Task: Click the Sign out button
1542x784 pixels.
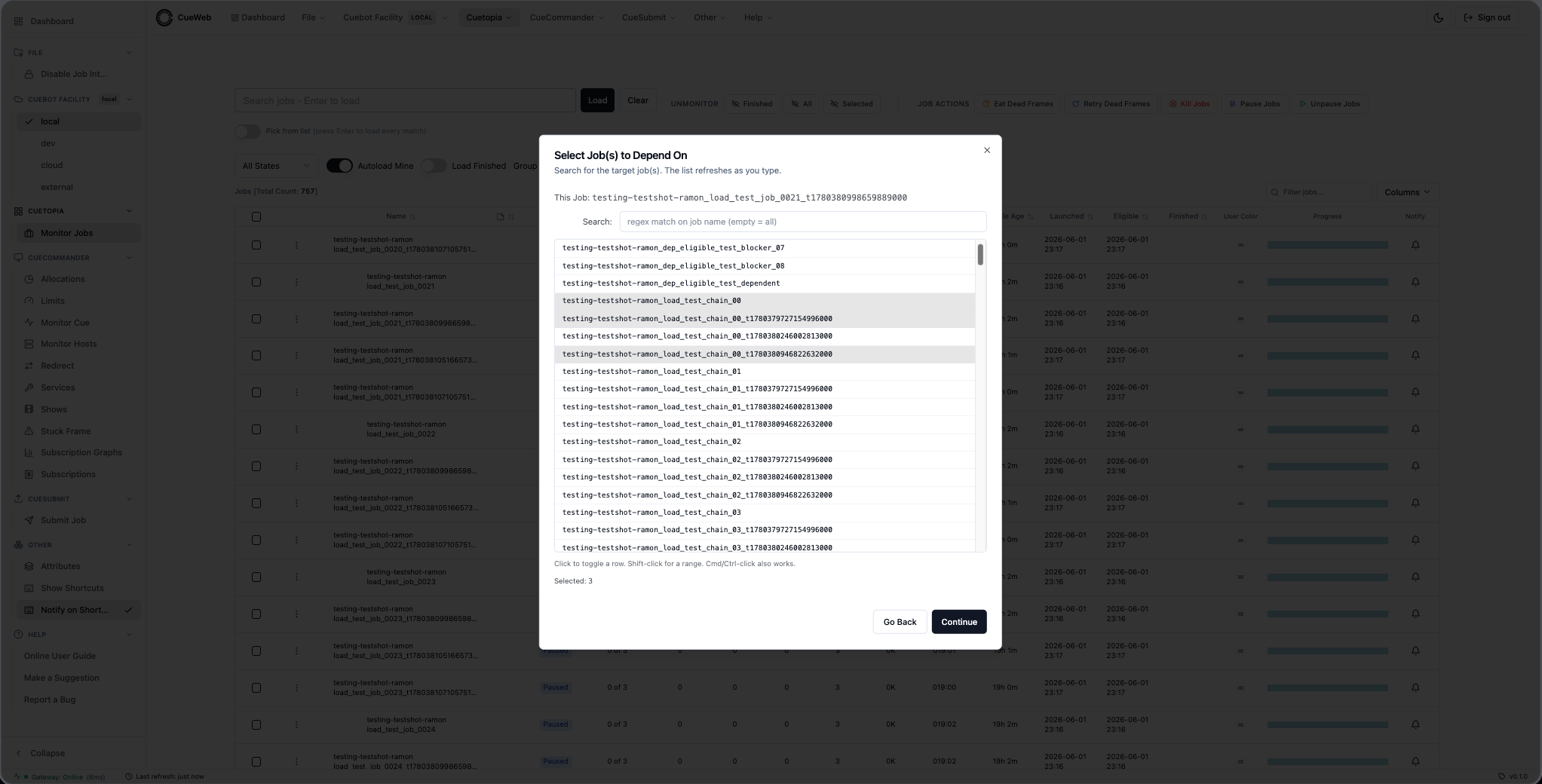Action: coord(1487,17)
